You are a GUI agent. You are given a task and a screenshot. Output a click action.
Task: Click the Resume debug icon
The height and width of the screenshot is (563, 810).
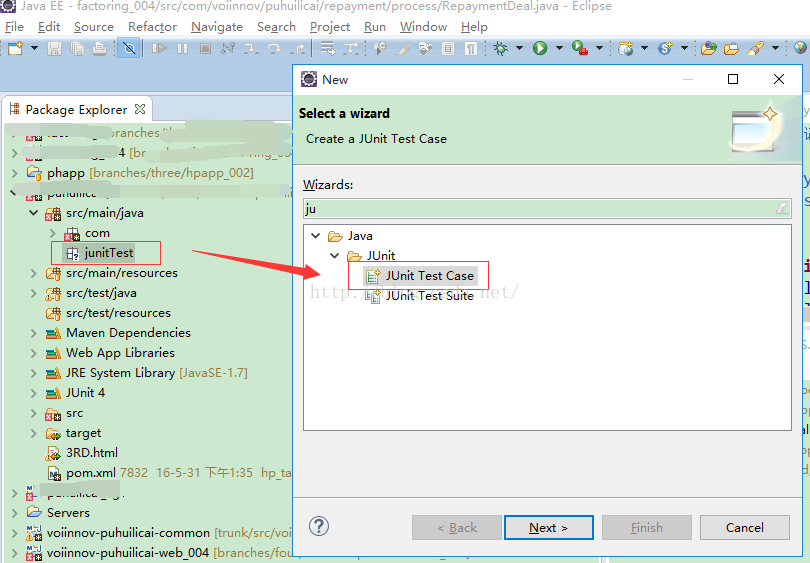pyautogui.click(x=159, y=49)
